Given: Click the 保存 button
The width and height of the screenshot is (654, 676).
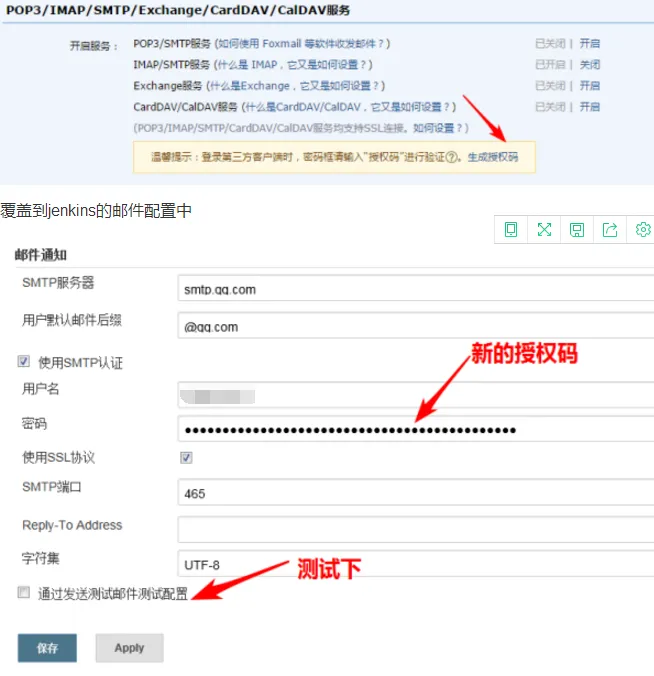Looking at the screenshot, I should [x=47, y=648].
